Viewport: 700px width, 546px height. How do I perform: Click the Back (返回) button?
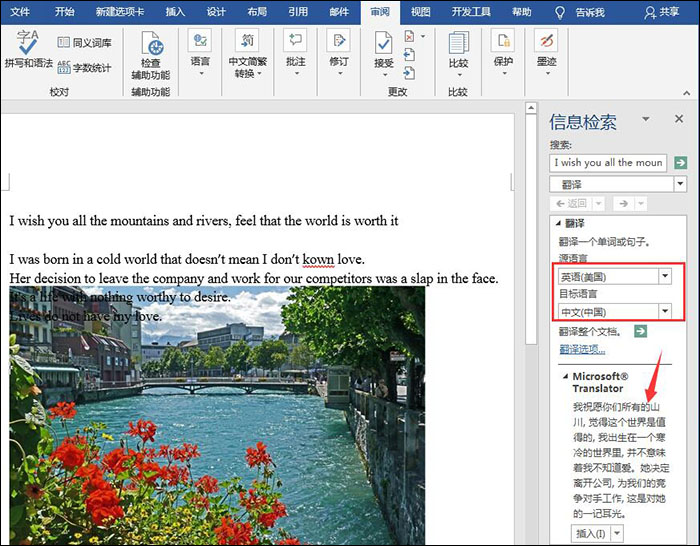pyautogui.click(x=571, y=204)
